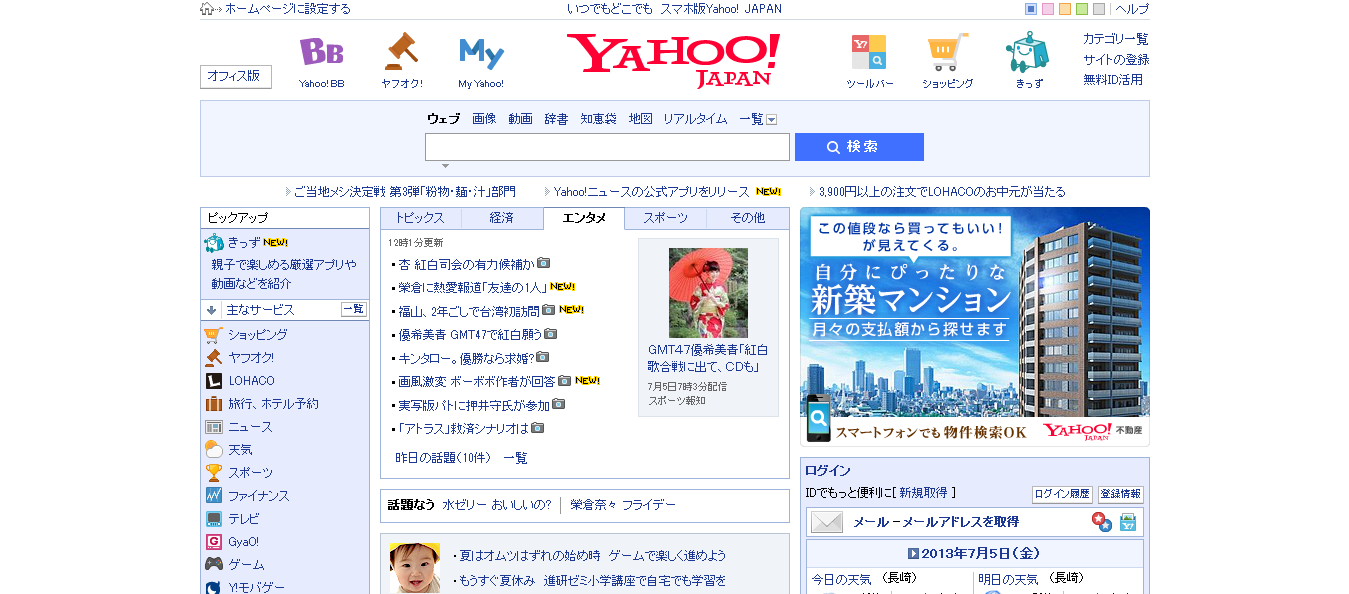Click the Yahoo! box photo icon
This screenshot has height=594, width=1349.
1128,522
